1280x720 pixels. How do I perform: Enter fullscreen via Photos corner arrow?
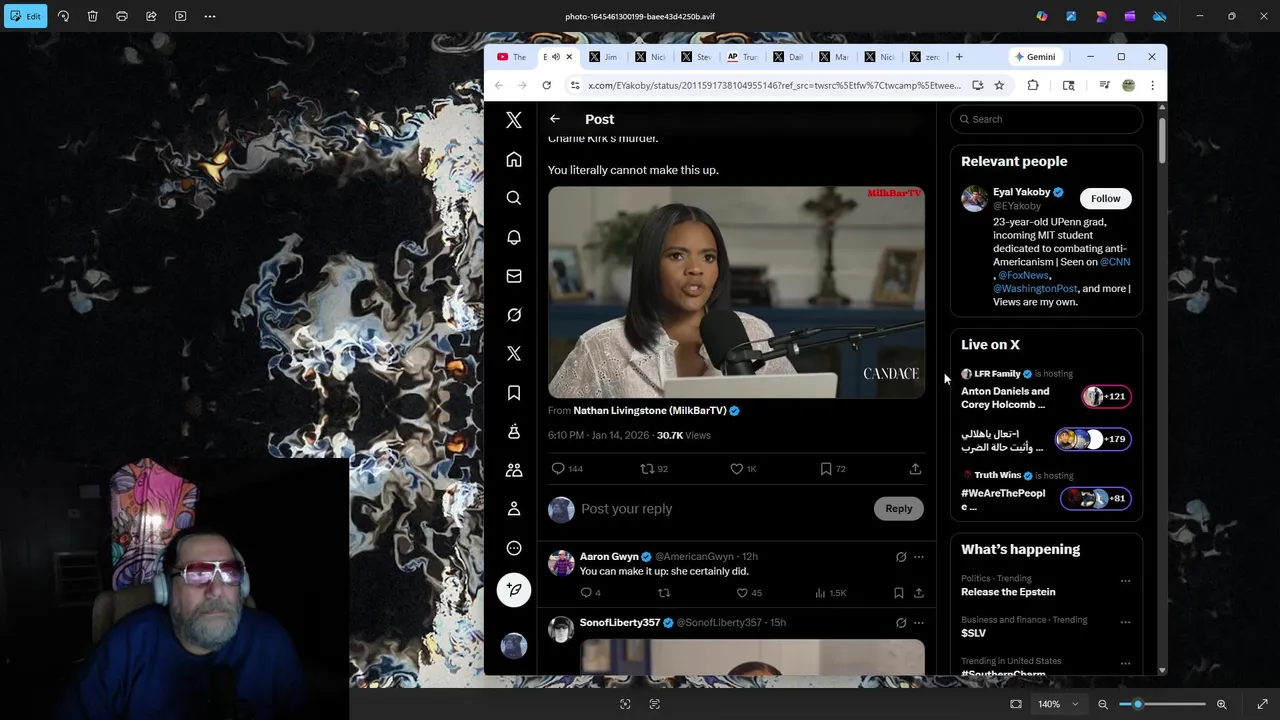[1262, 704]
